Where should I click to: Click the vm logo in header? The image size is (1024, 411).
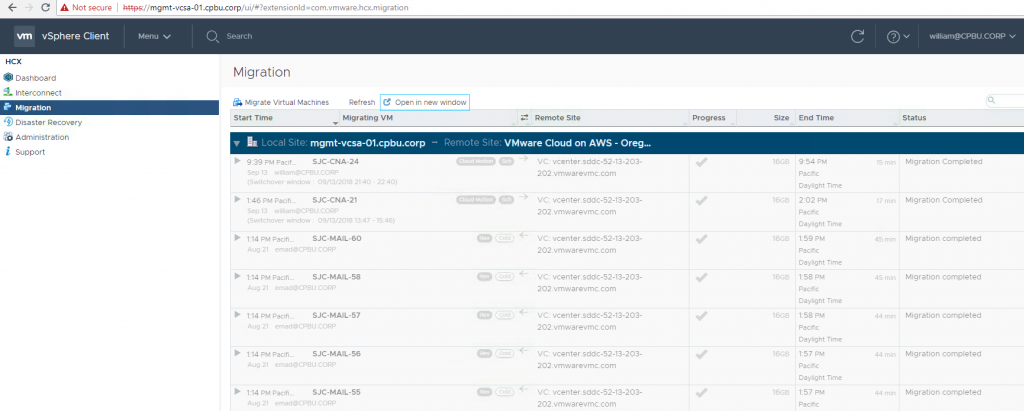[25, 36]
